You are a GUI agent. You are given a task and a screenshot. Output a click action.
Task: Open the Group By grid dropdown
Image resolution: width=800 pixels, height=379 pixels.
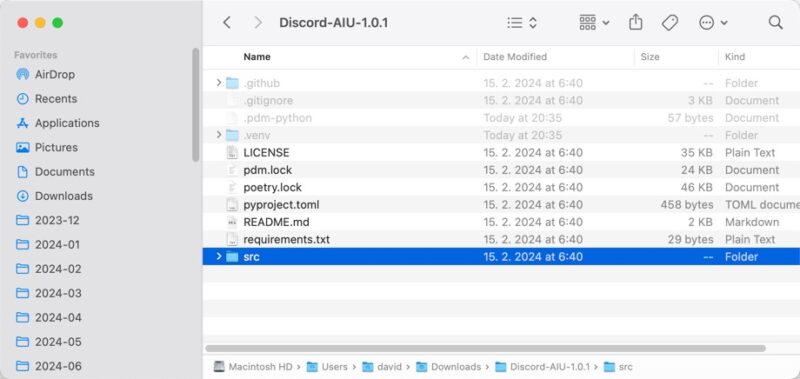594,22
